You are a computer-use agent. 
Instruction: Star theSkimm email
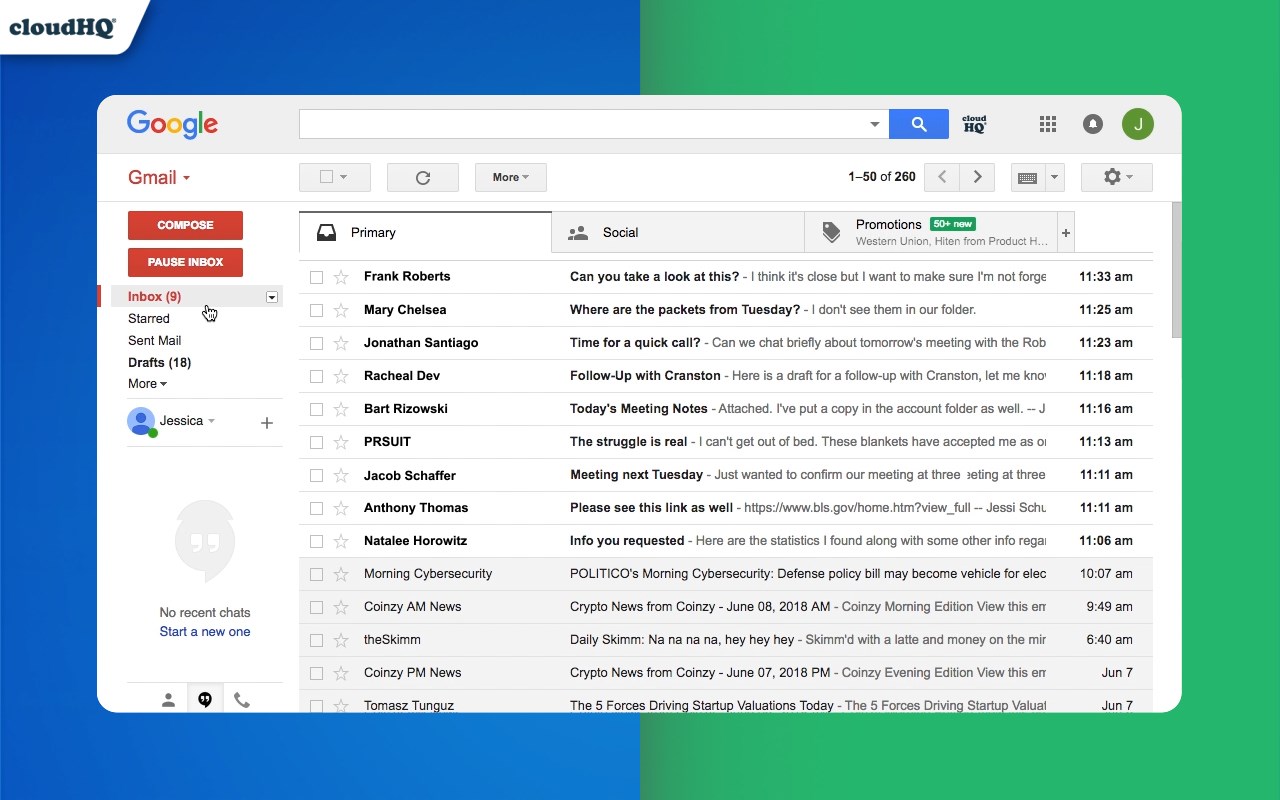coord(341,640)
